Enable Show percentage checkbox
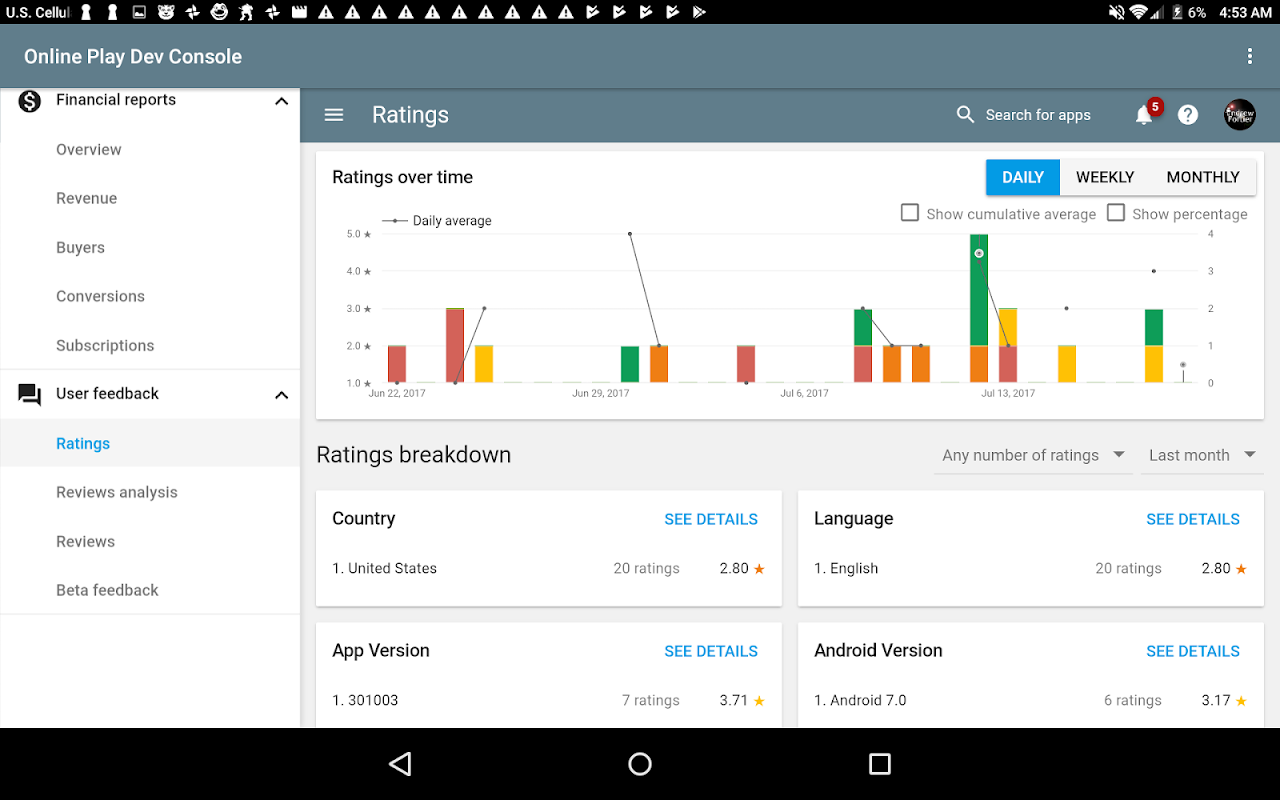The image size is (1280, 800). point(1116,213)
